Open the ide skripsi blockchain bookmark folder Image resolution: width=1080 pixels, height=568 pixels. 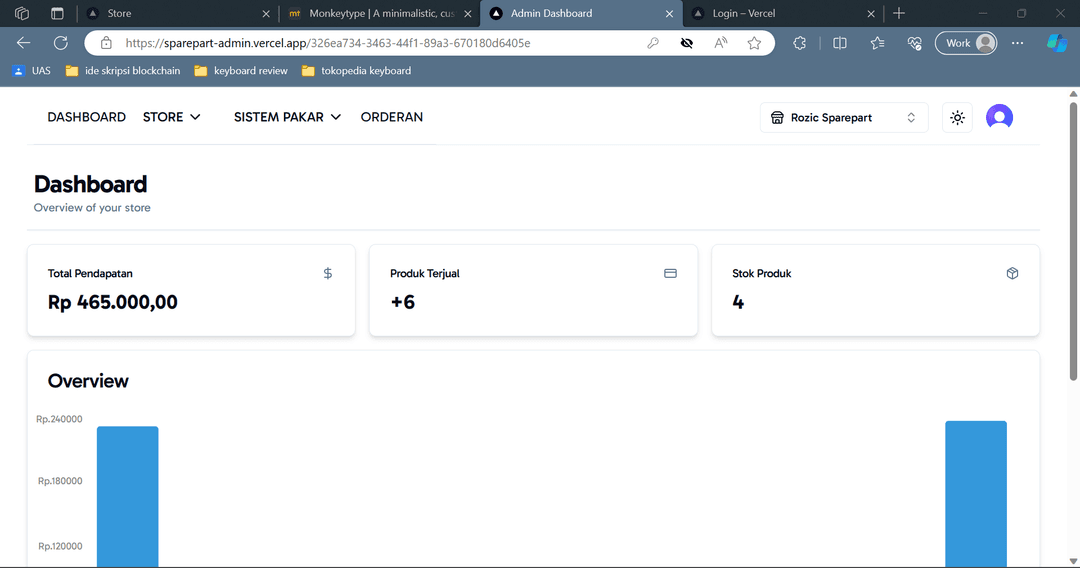click(123, 71)
